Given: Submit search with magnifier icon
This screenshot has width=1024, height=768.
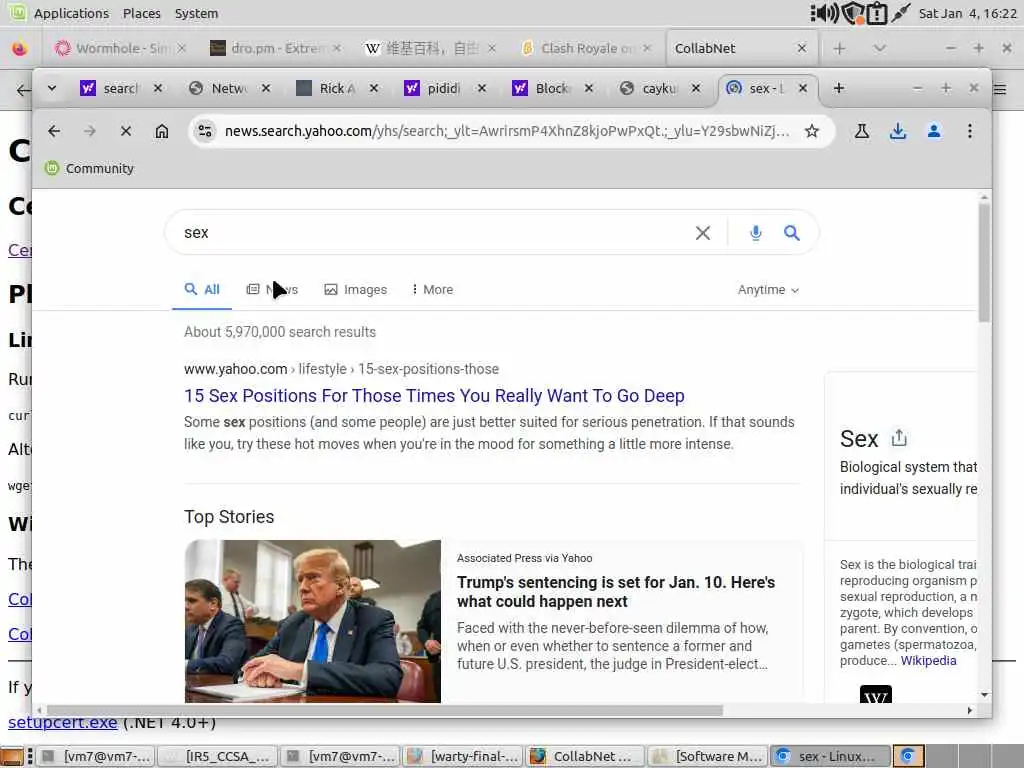Looking at the screenshot, I should [x=792, y=233].
